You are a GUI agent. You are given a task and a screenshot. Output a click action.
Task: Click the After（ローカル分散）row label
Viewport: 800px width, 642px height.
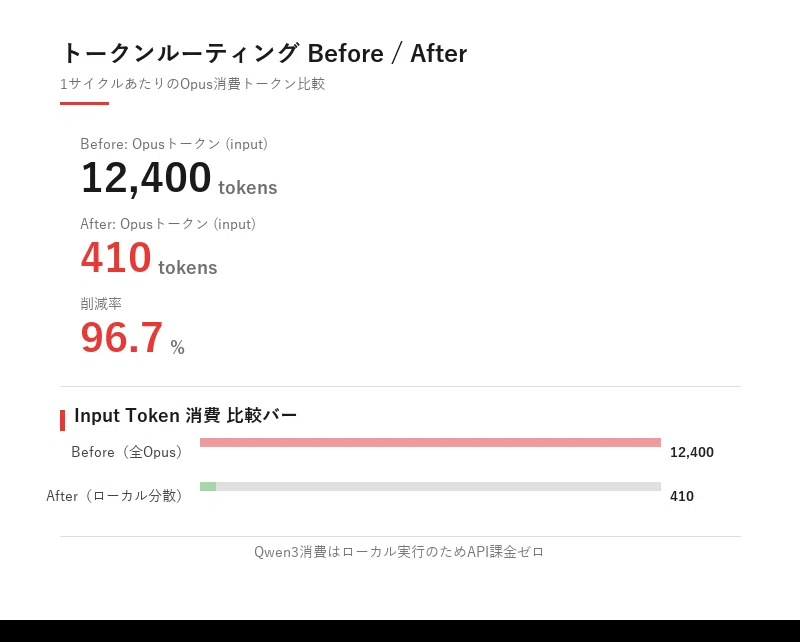(x=115, y=496)
